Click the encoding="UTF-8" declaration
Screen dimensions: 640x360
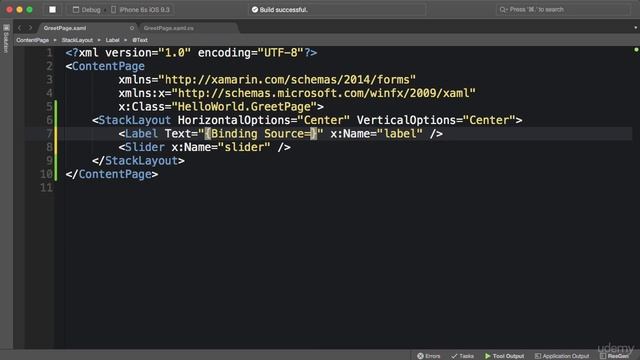pyautogui.click(x=251, y=53)
